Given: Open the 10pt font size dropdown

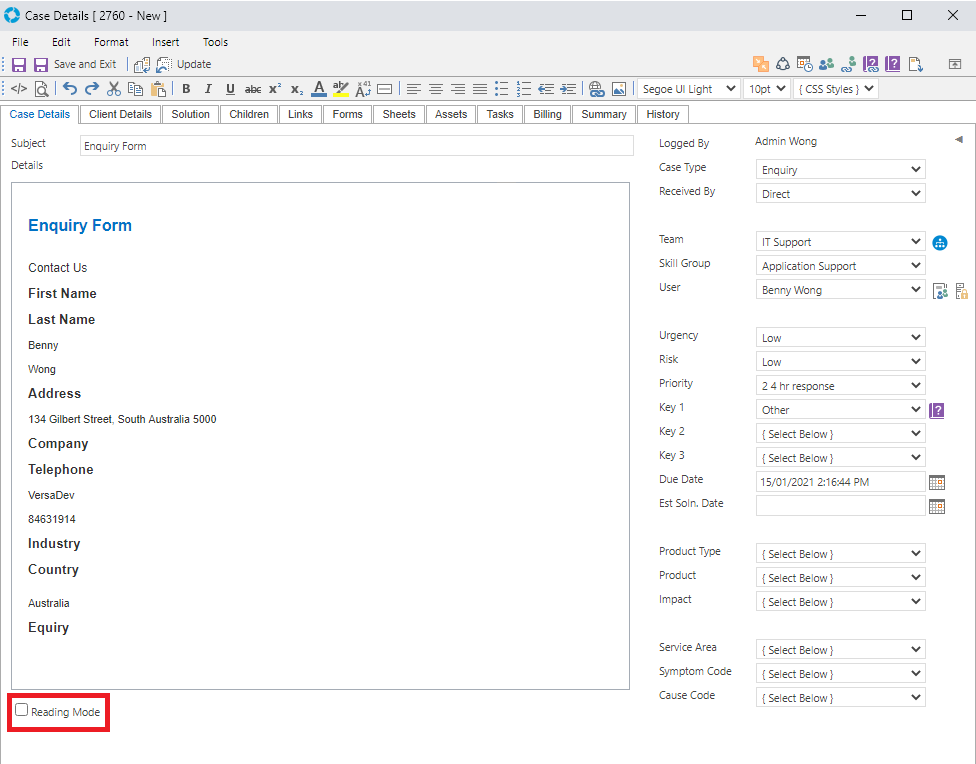Looking at the screenshot, I should point(767,89).
